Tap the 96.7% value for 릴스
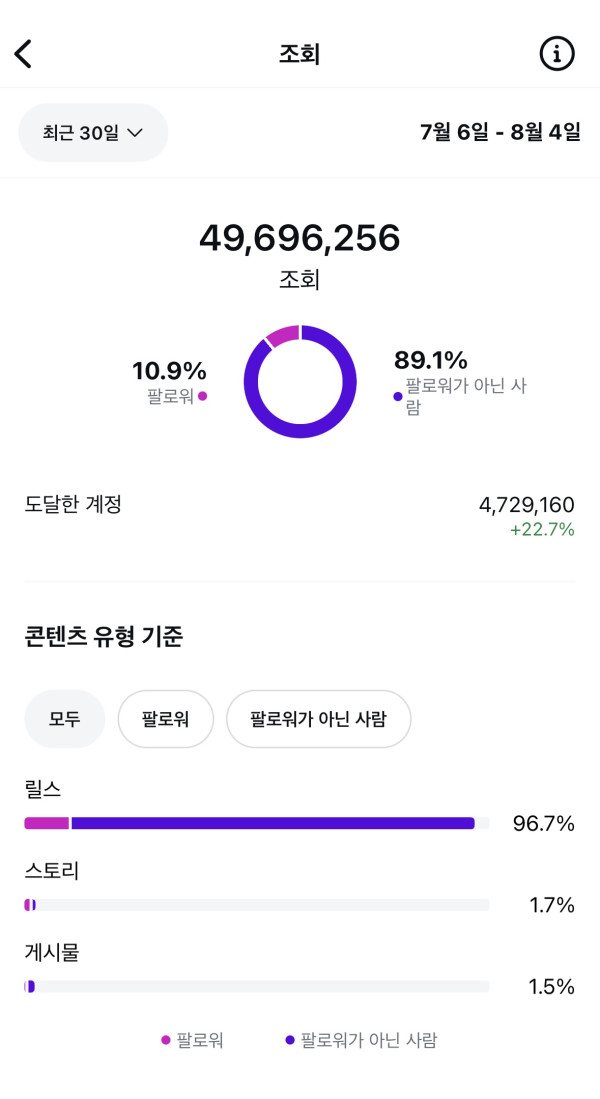The width and height of the screenshot is (600, 1099). click(x=543, y=823)
